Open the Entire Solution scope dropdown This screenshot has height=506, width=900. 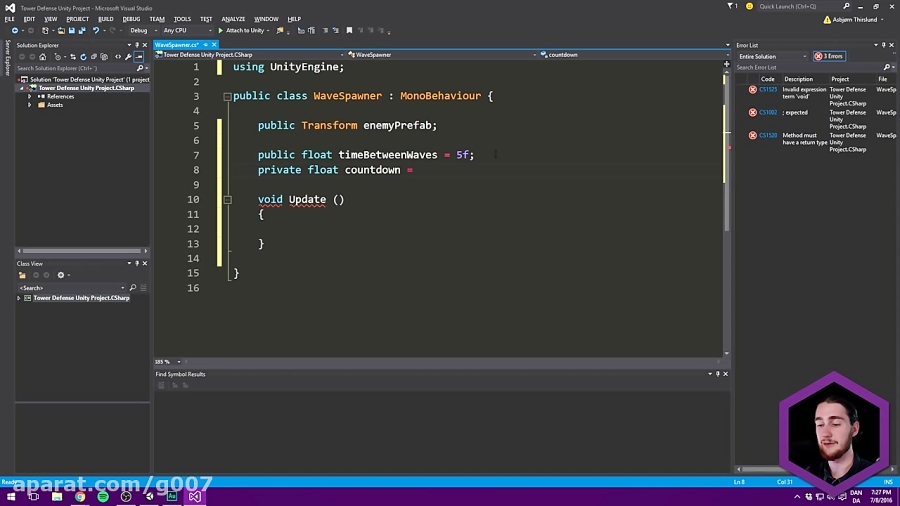[x=772, y=56]
